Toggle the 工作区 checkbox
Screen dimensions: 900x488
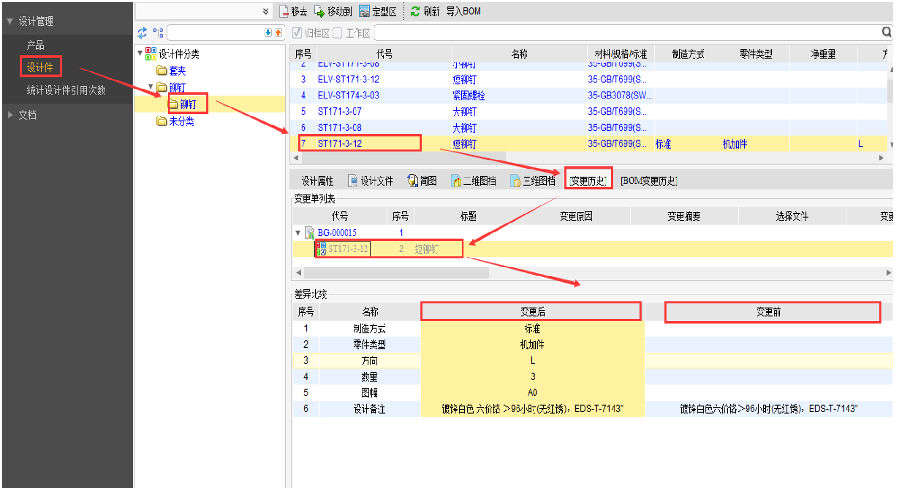337,33
